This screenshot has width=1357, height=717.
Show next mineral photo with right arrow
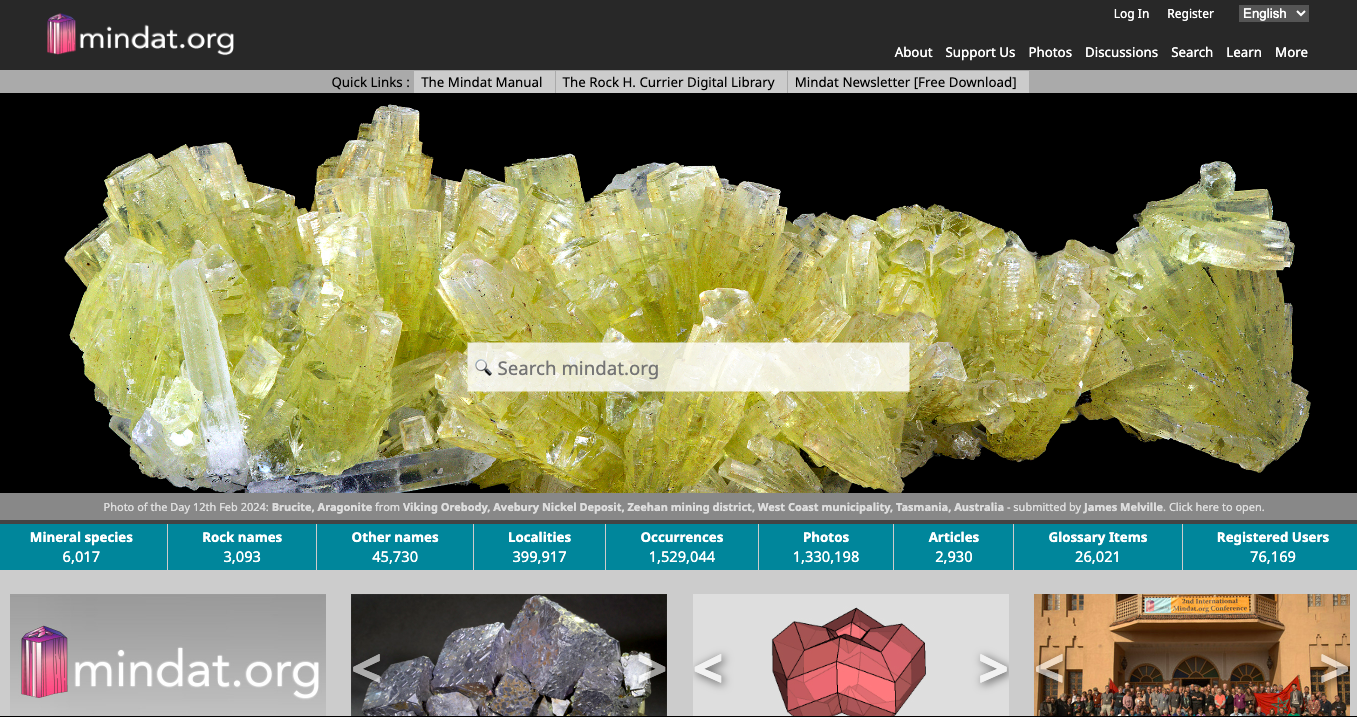coord(651,668)
